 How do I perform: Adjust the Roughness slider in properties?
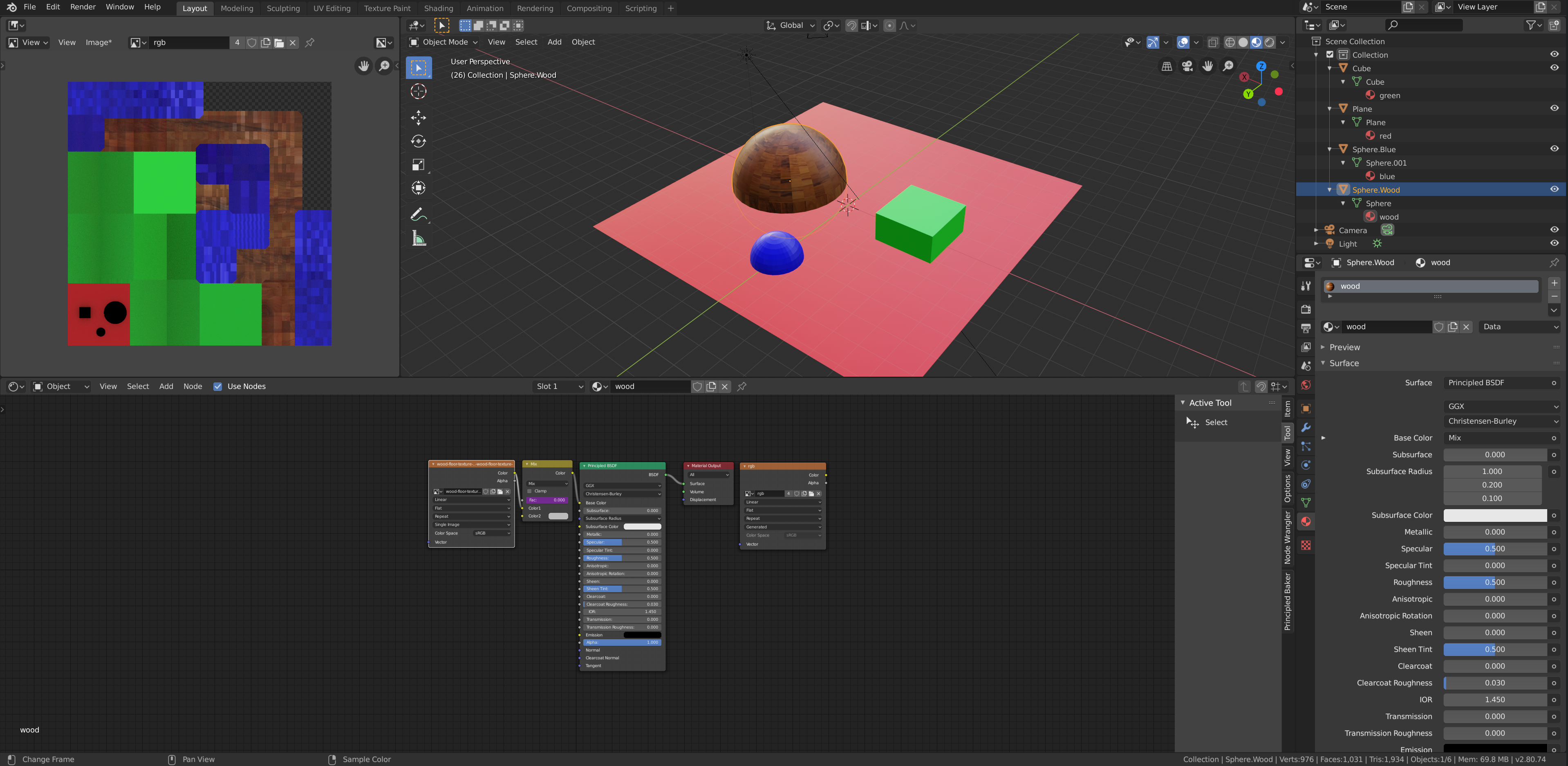point(1494,583)
